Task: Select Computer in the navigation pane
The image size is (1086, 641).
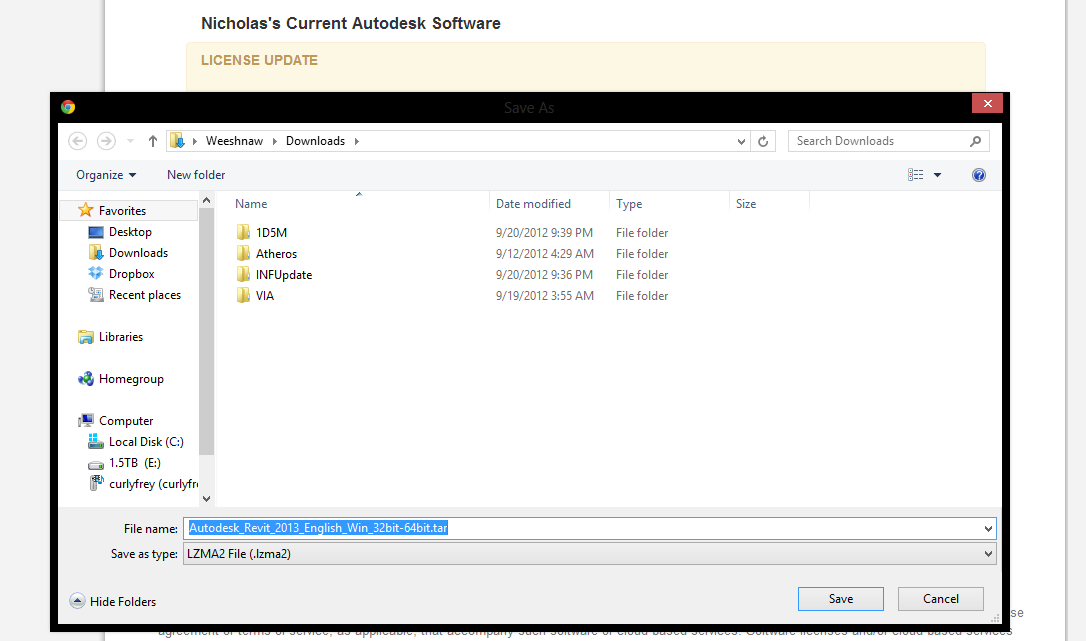Action: click(125, 421)
